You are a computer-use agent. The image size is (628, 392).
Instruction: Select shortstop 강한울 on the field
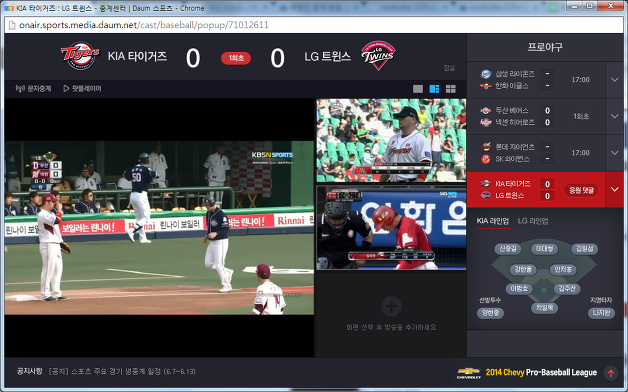(x=523, y=269)
